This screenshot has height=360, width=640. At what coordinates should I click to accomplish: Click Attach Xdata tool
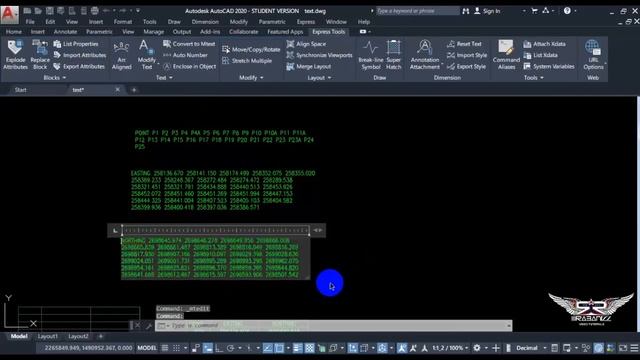(x=544, y=44)
